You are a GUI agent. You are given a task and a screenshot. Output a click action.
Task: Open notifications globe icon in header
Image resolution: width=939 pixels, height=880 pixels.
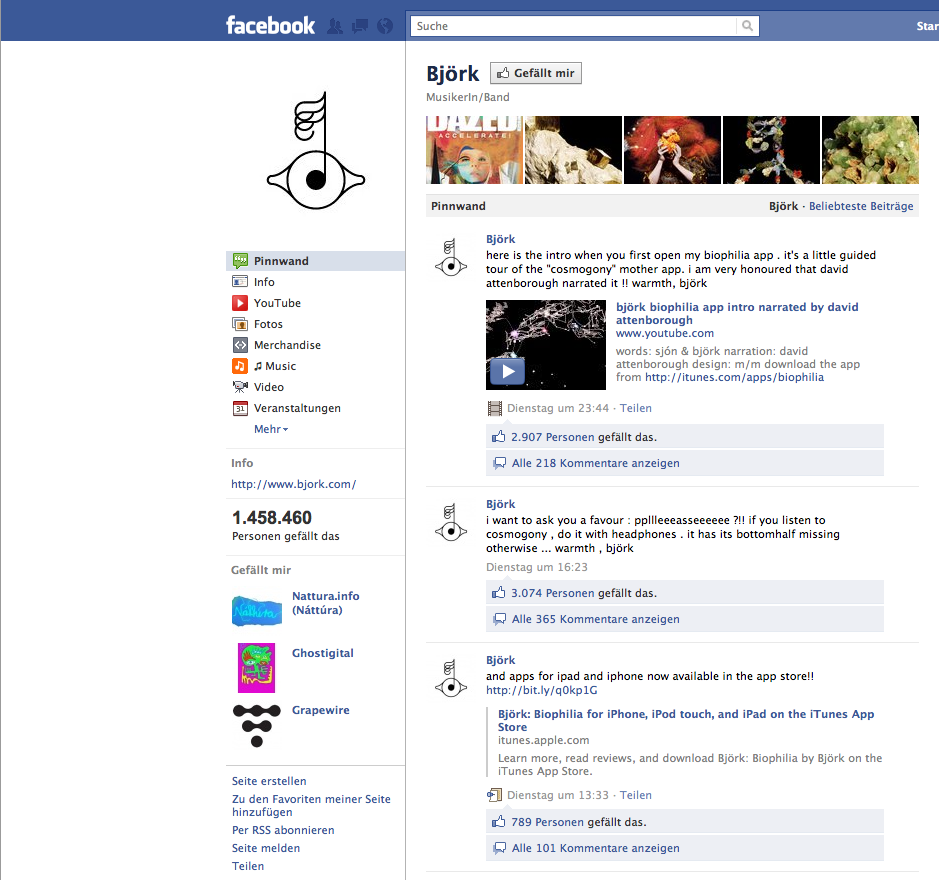(385, 26)
